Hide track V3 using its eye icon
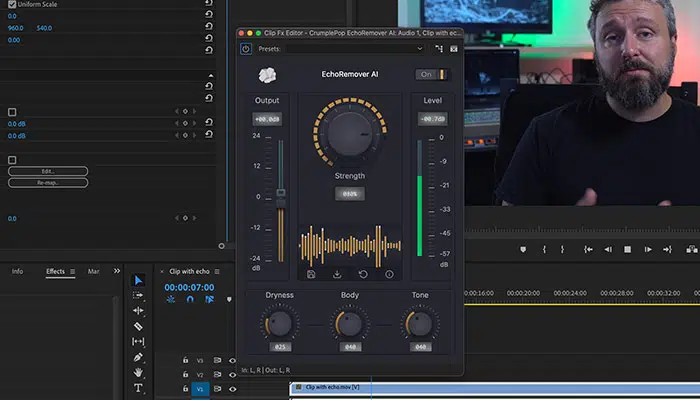700x400 pixels. tap(233, 360)
